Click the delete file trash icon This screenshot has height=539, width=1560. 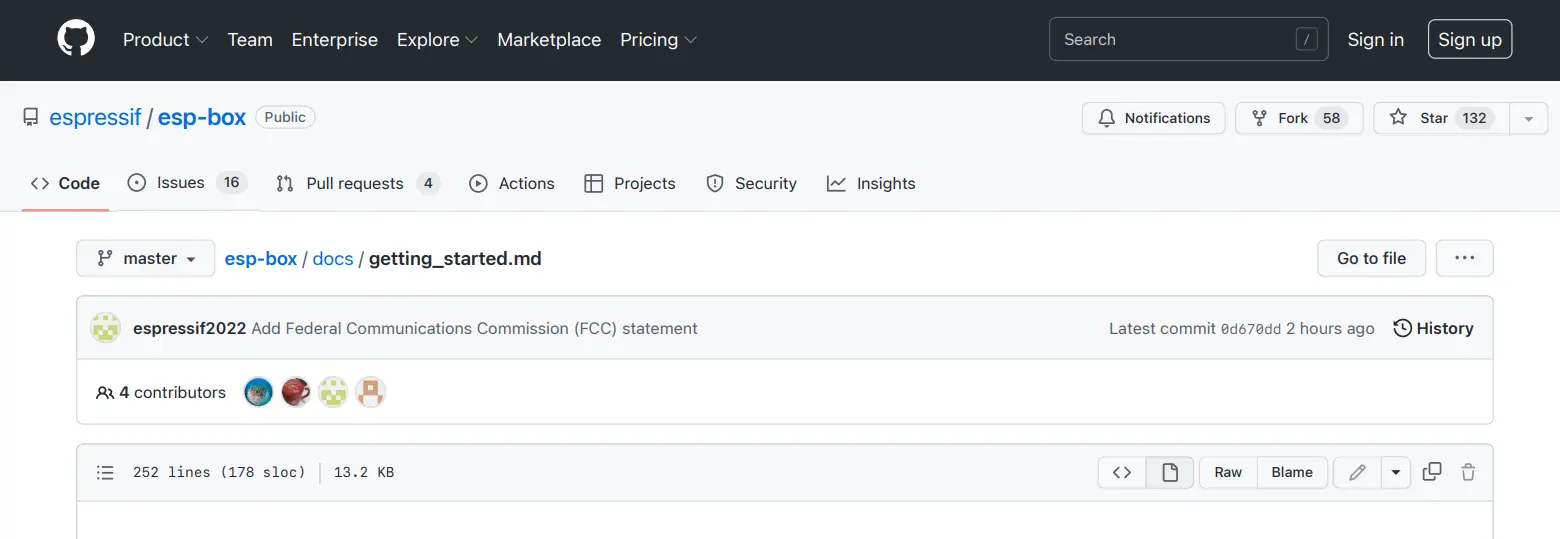click(1468, 472)
